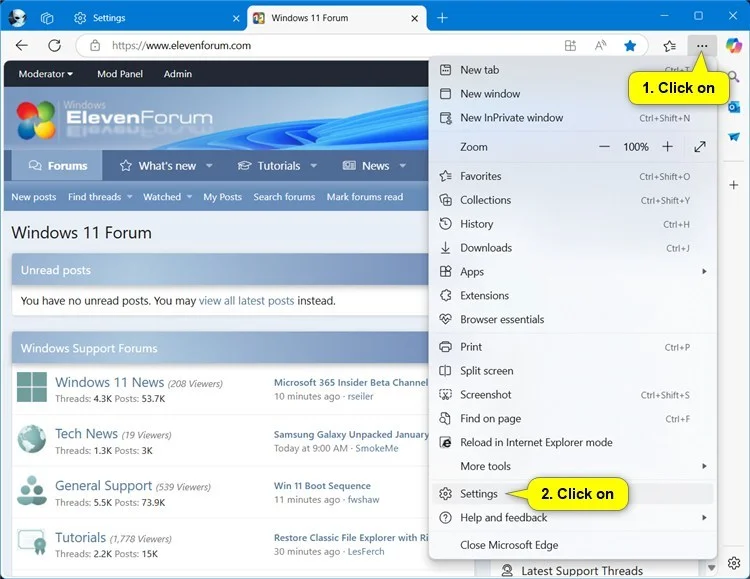Select Print menu item

(x=573, y=347)
